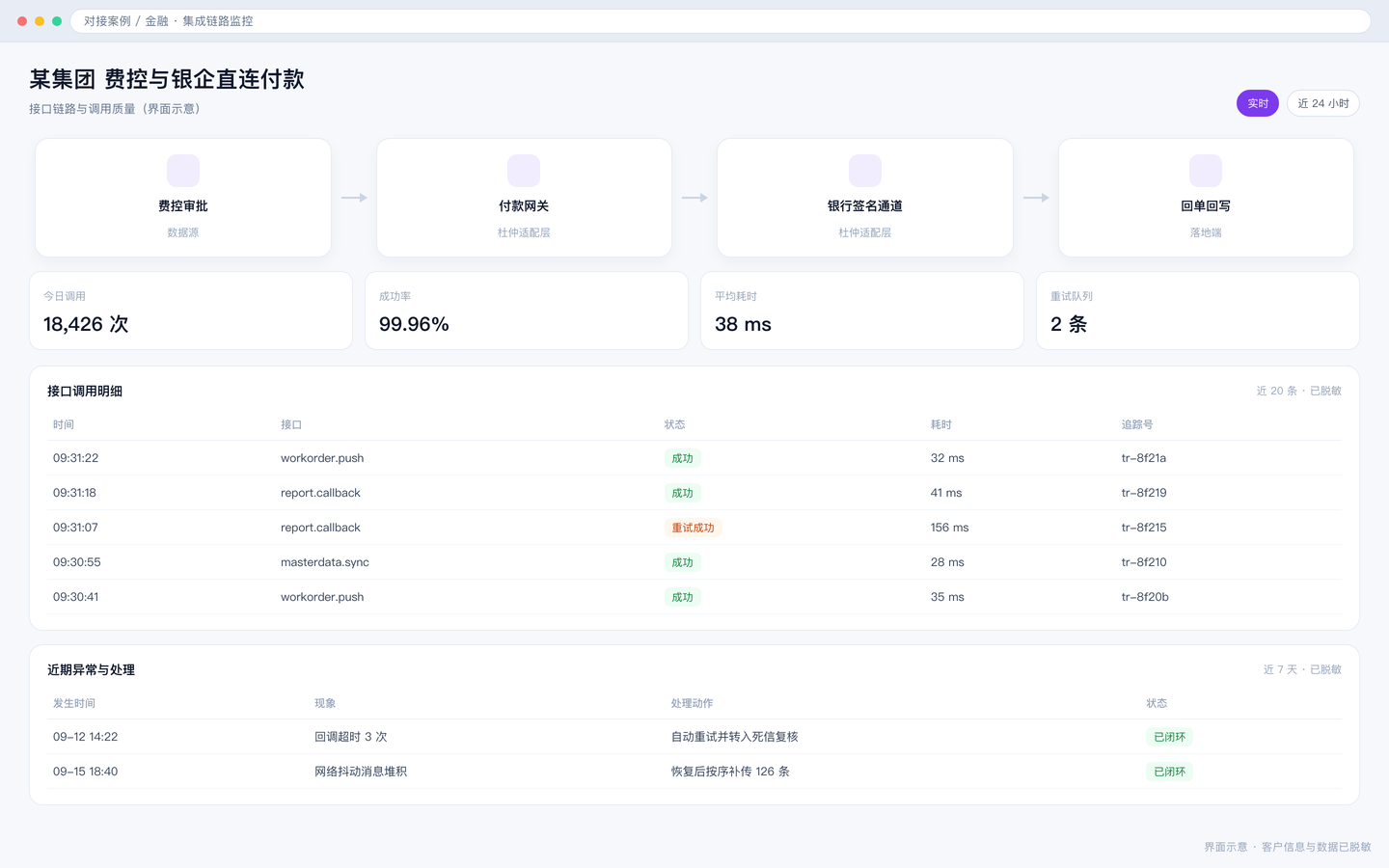Click masterdata.sync interface cell
This screenshot has height=868, width=1389.
point(325,562)
